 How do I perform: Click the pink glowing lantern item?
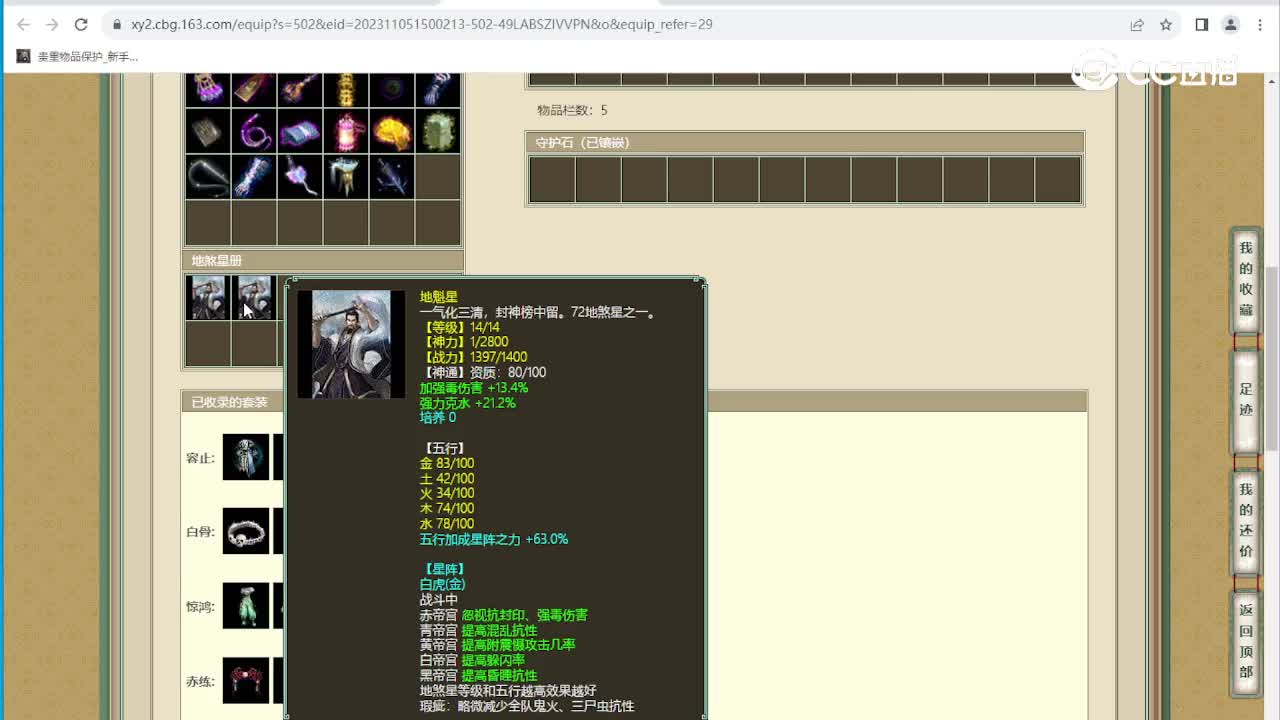[346, 131]
